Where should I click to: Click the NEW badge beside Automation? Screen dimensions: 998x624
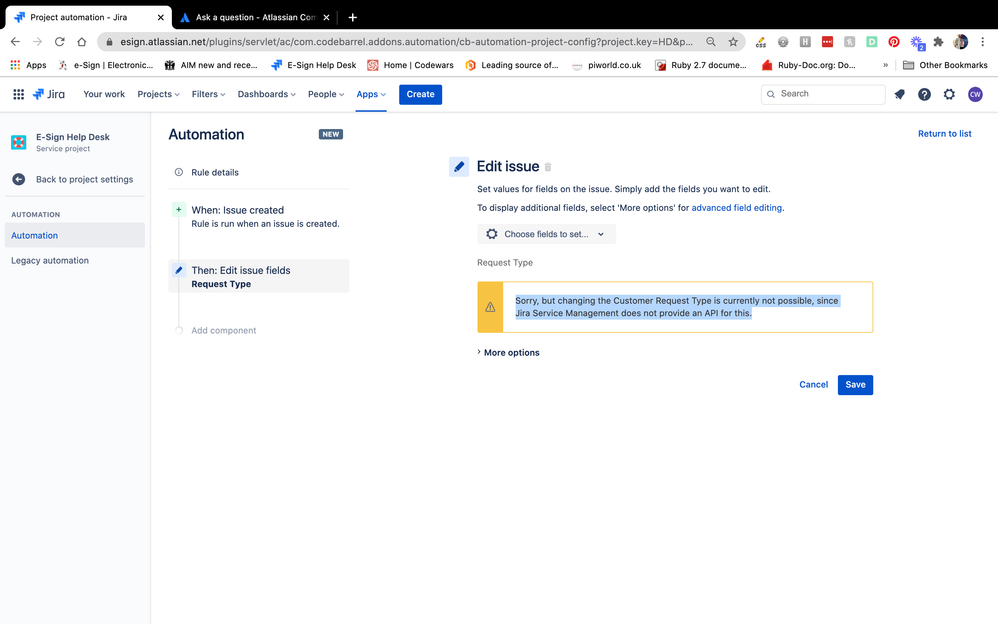pyautogui.click(x=331, y=134)
